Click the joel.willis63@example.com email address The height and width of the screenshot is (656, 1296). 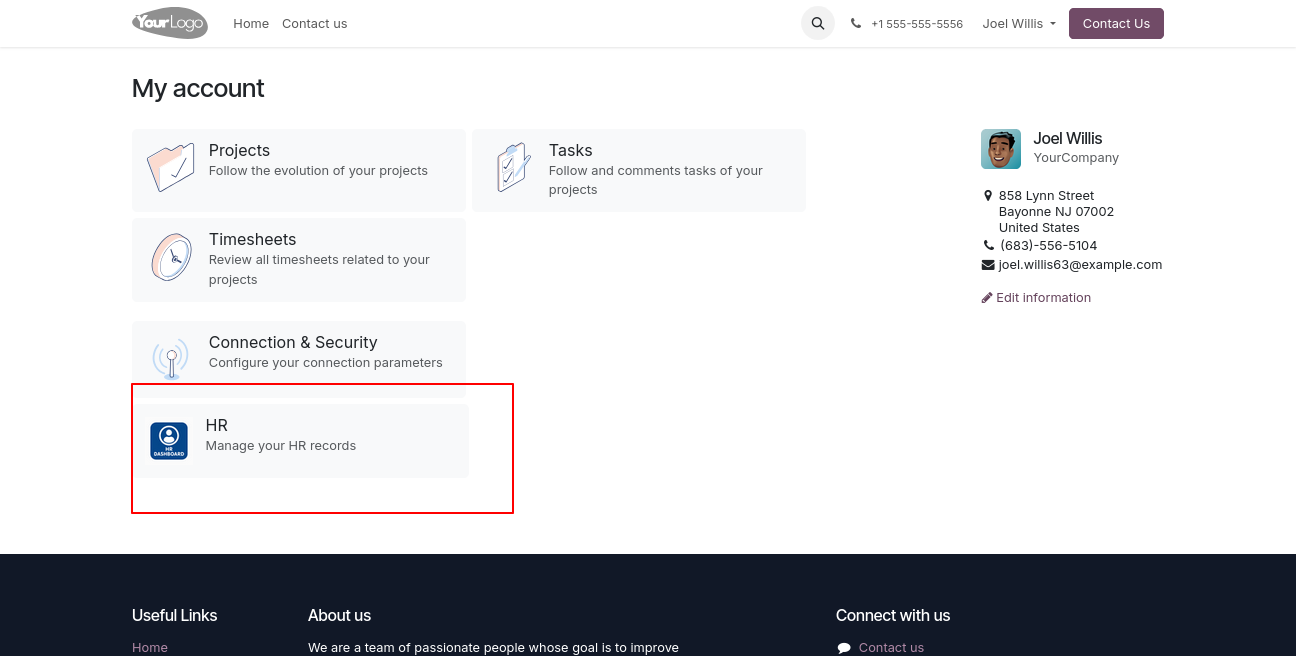1080,265
